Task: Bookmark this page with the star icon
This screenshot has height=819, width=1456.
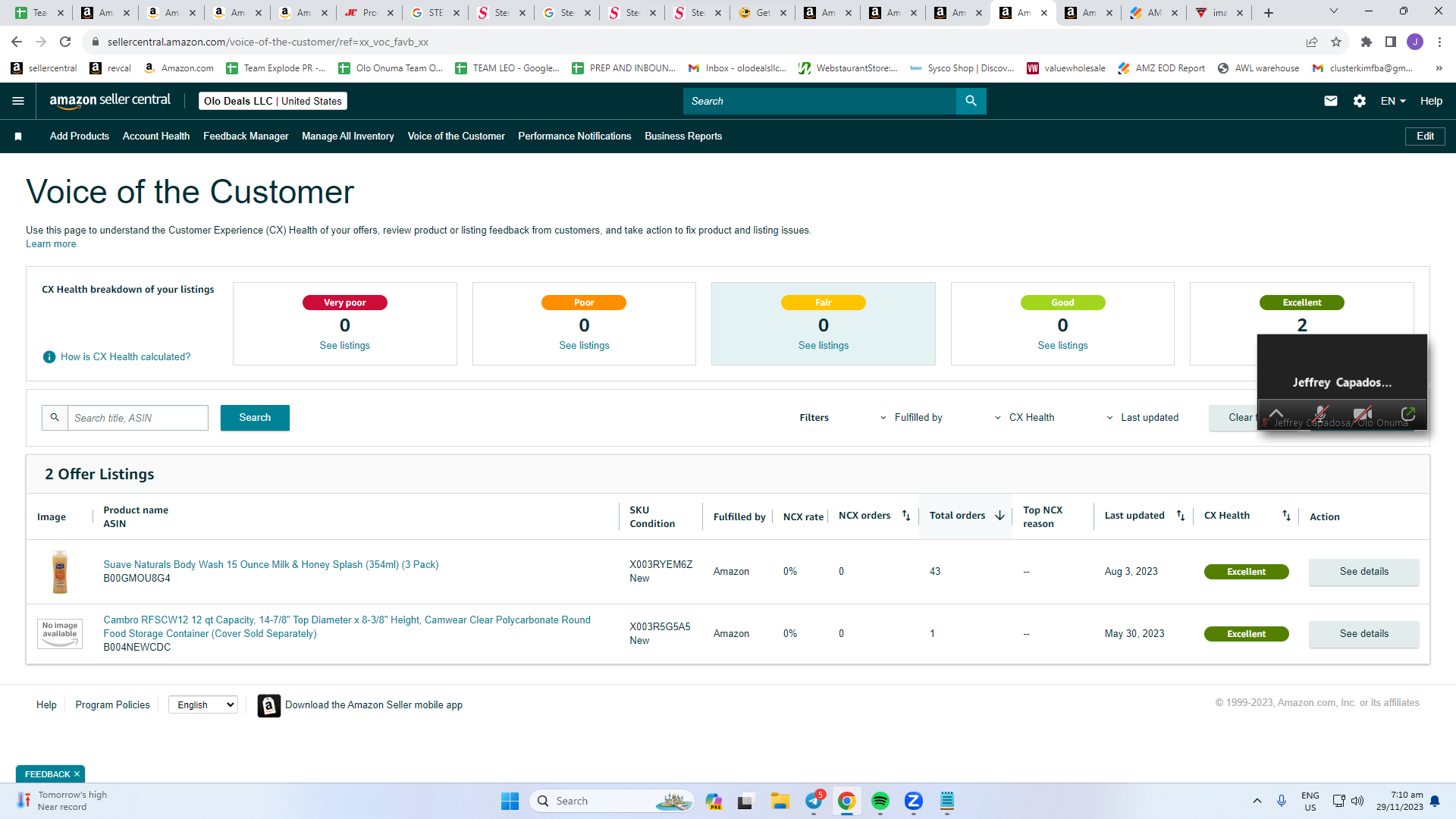Action: [1336, 42]
